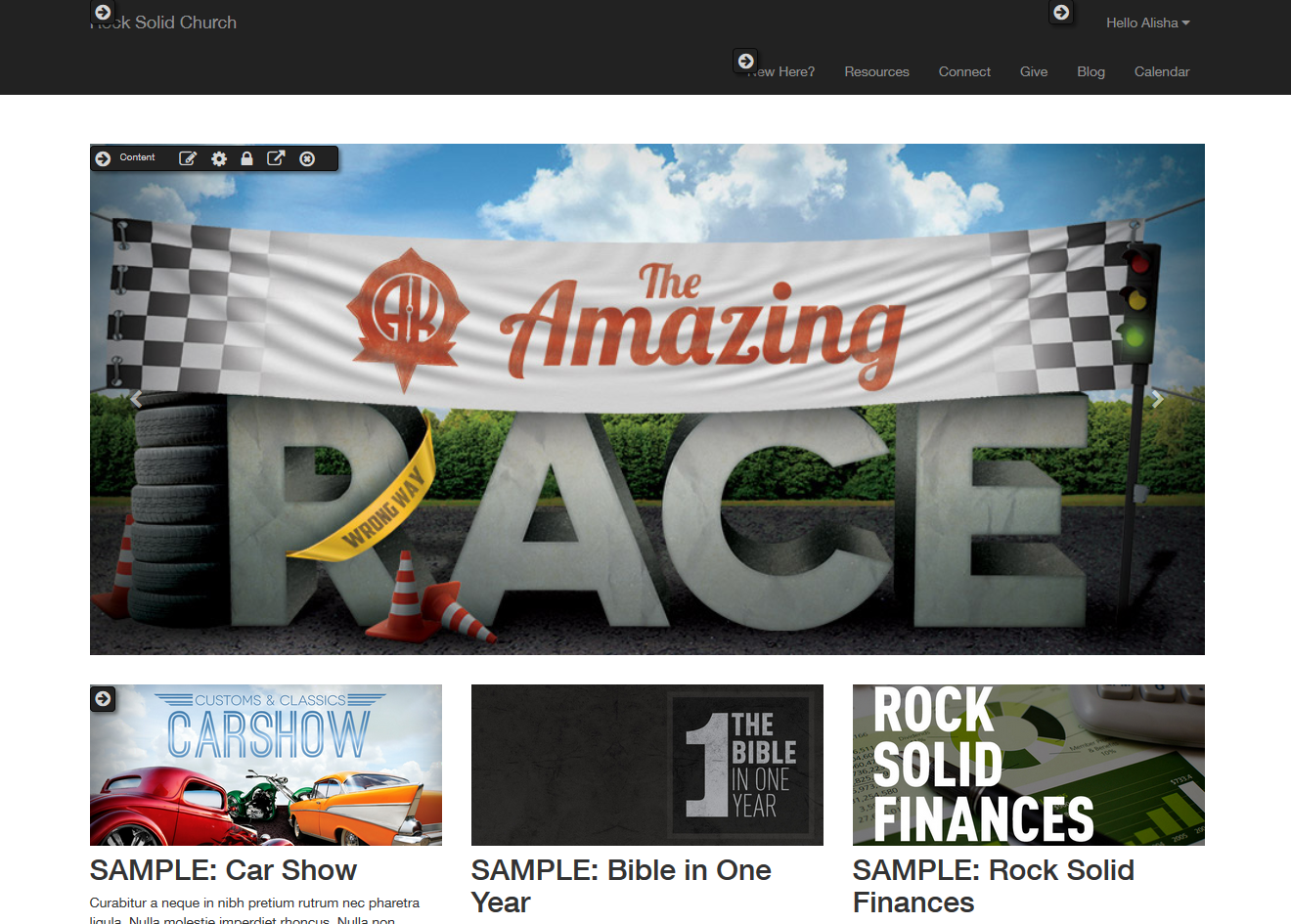1291x924 pixels.
Task: Click the SAMPLE: Rock Solid Finances heading
Action: (993, 886)
